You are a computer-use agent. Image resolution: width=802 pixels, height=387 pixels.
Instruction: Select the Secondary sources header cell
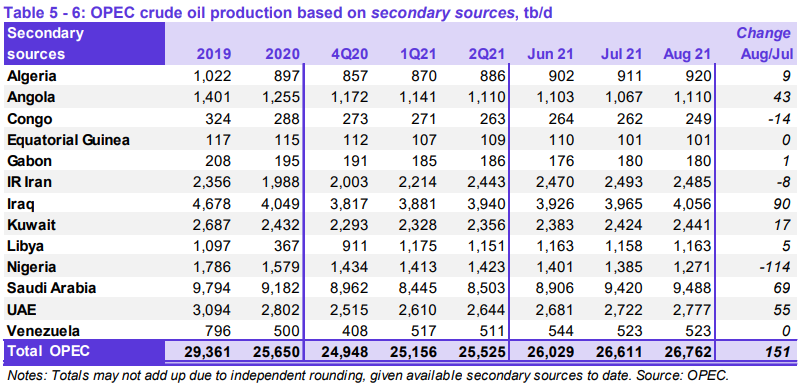click(x=45, y=43)
